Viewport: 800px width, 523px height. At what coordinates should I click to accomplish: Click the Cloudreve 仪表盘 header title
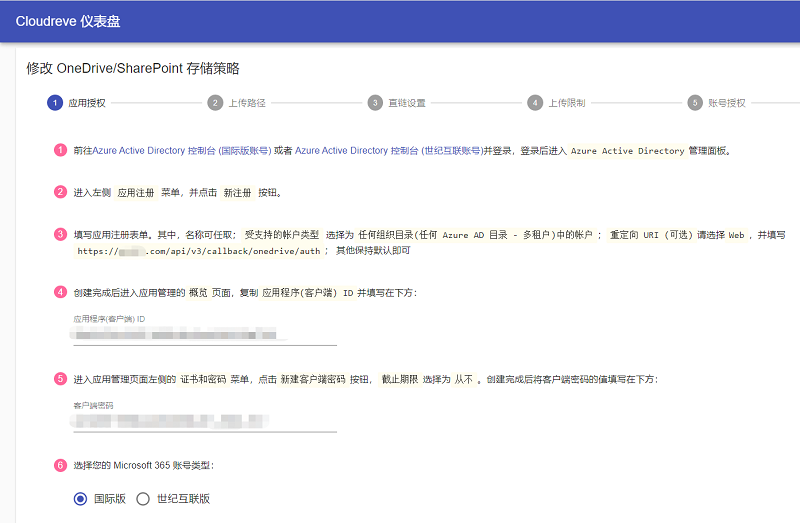click(68, 21)
